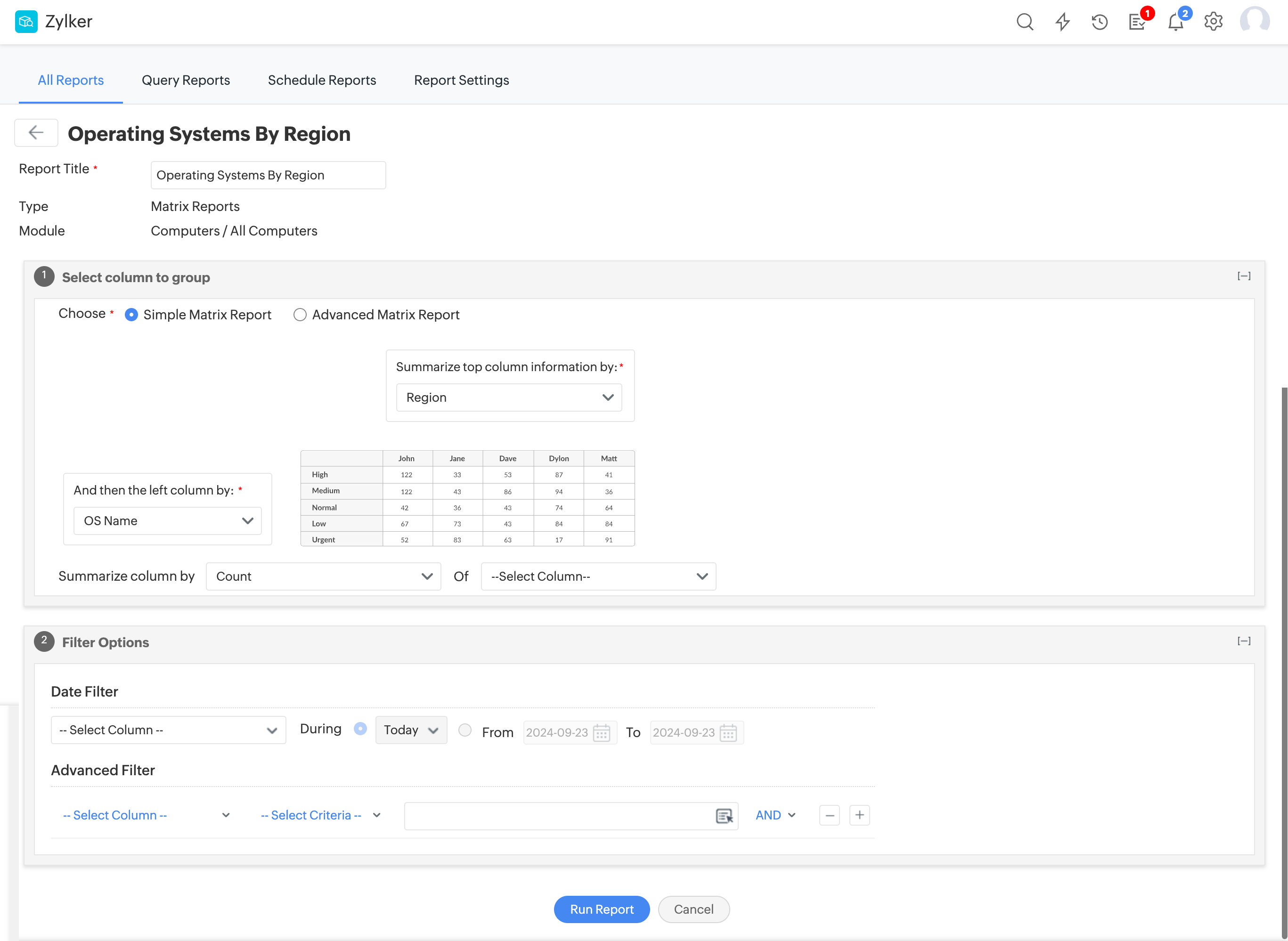Switch to the Query Reports tab

tap(186, 81)
